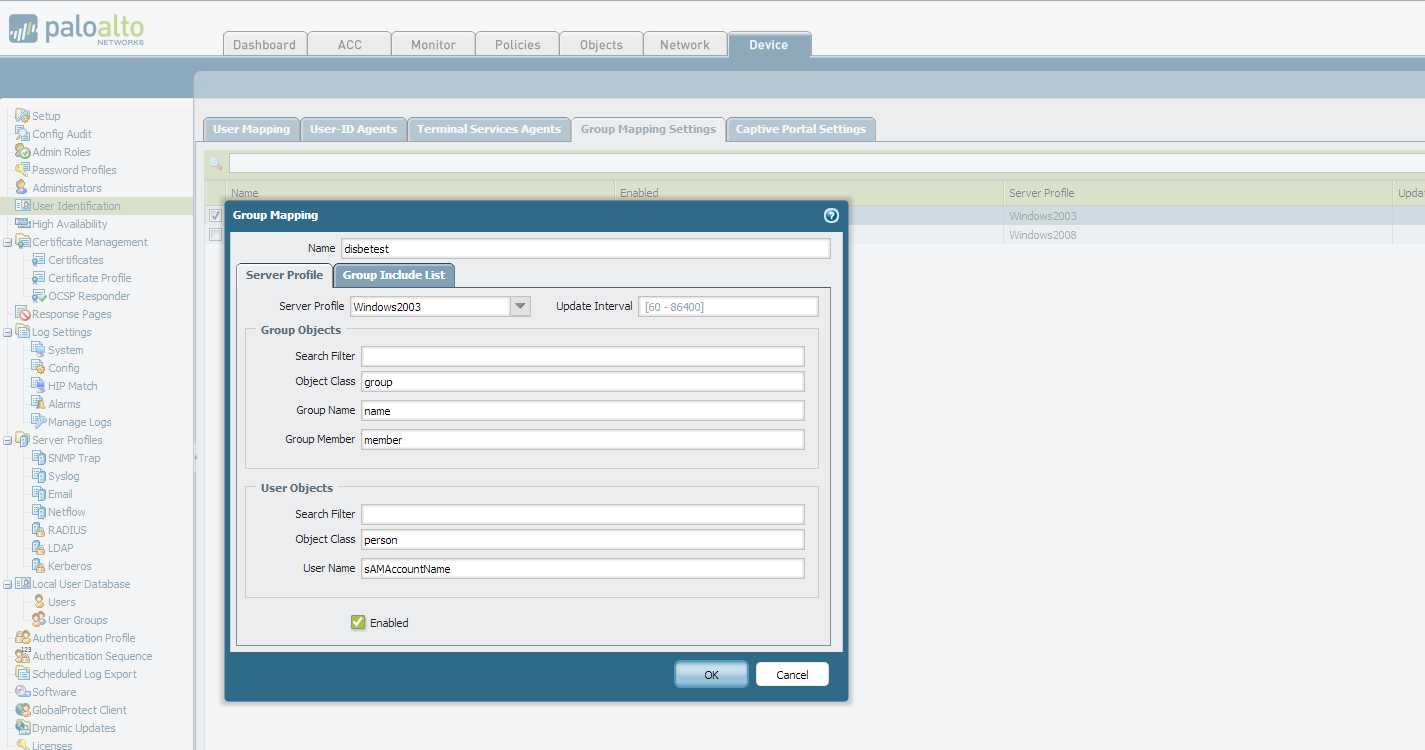The height and width of the screenshot is (750, 1425).
Task: Click the Certificate Profile icon
Action: (x=39, y=278)
